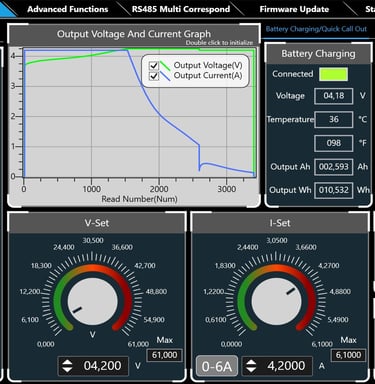375x384 pixels.
Task: Click Output Ah field 002,593
Action: [x=333, y=167]
